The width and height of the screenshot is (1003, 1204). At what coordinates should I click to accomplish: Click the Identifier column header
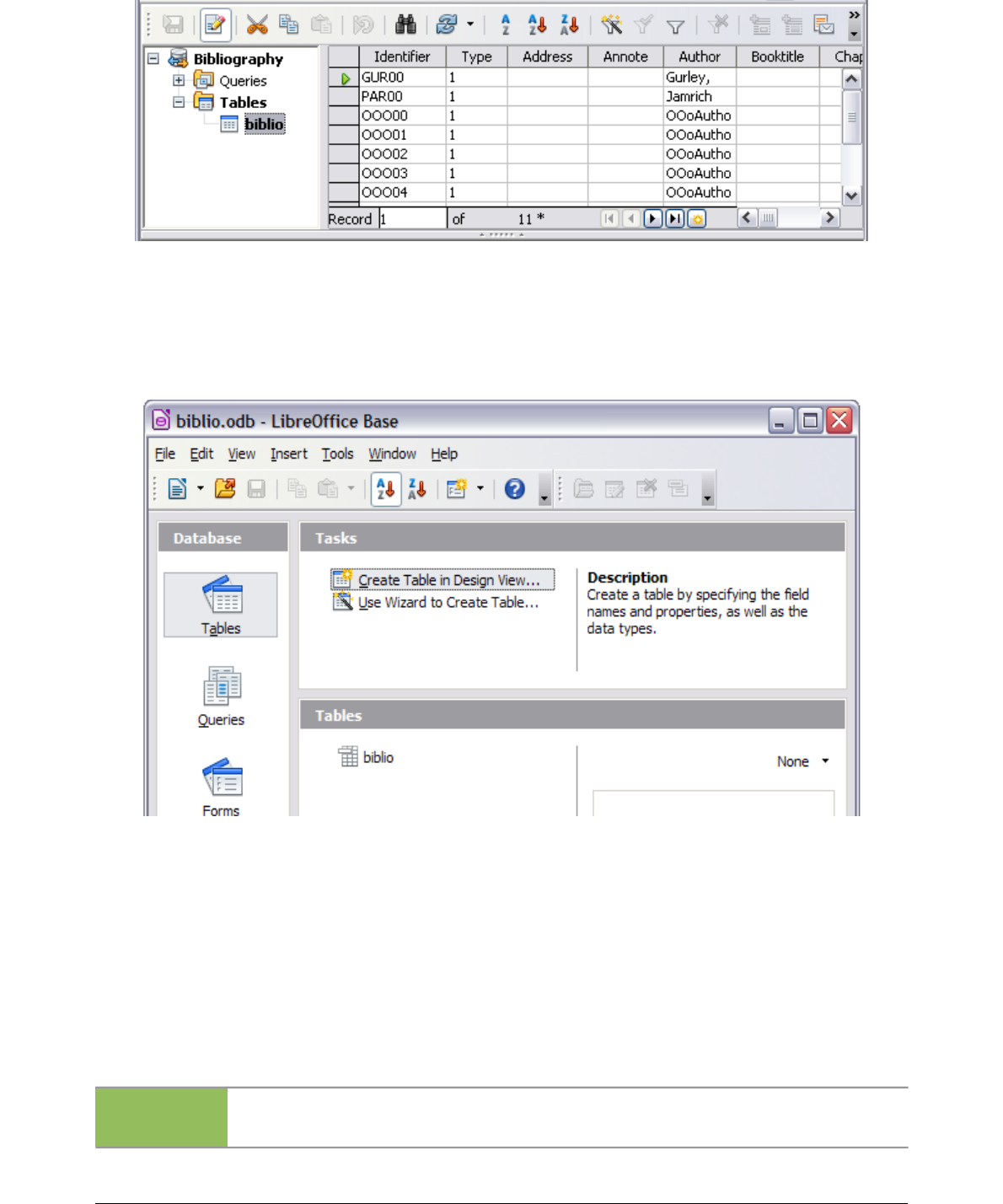[x=402, y=56]
